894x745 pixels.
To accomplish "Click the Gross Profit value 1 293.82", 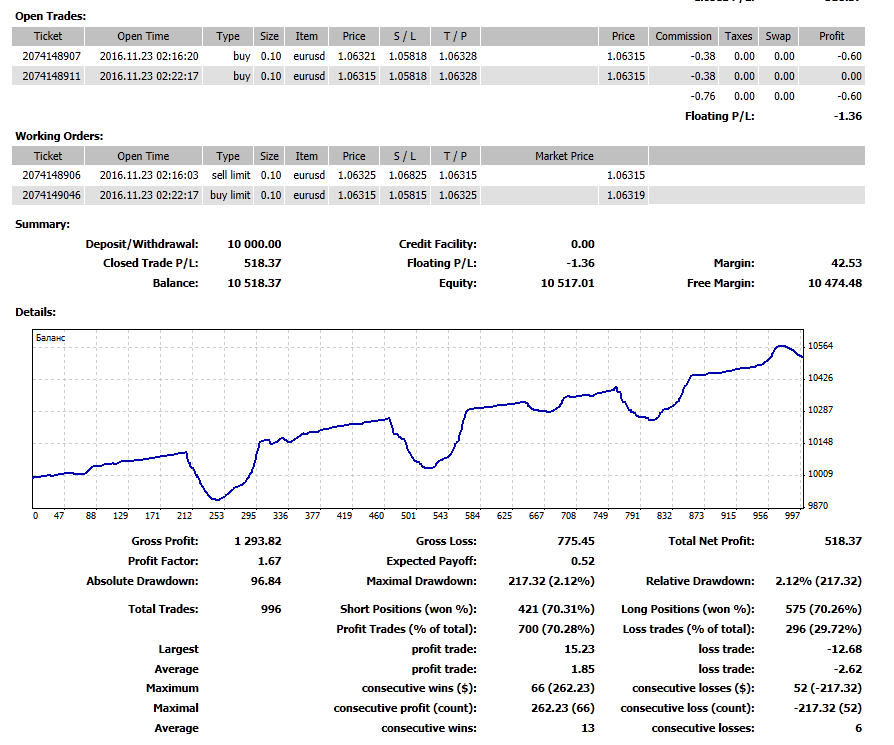I will (257, 541).
